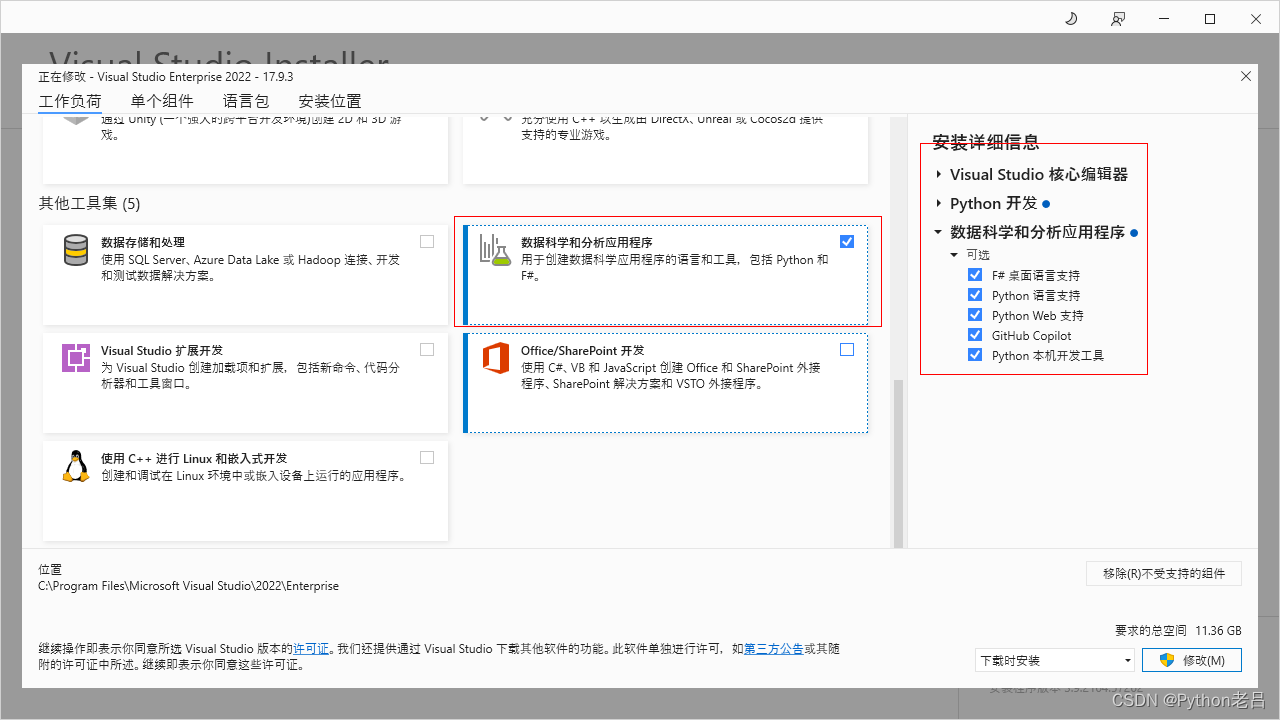This screenshot has height=720, width=1280.
Task: Click the workloads list vertical scrollbar
Action: tap(897, 463)
